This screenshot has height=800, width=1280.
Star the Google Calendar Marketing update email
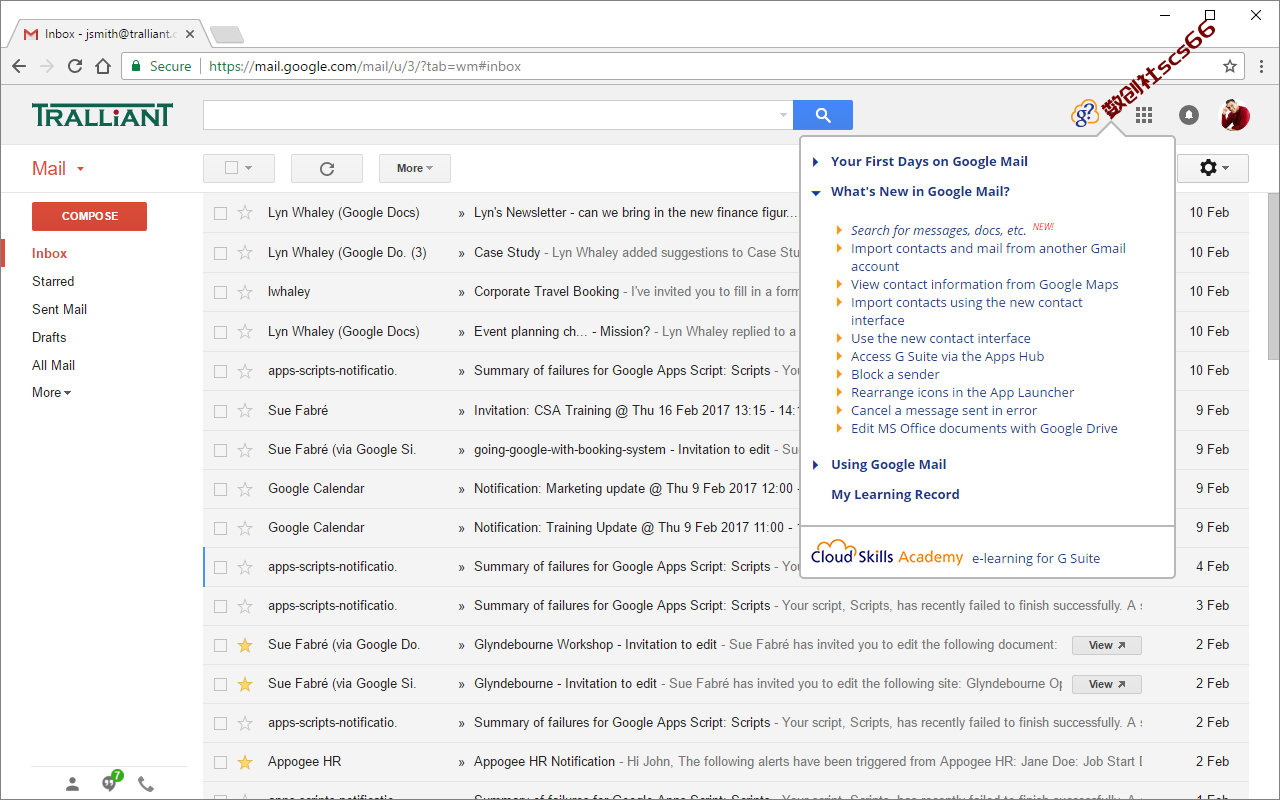(245, 489)
